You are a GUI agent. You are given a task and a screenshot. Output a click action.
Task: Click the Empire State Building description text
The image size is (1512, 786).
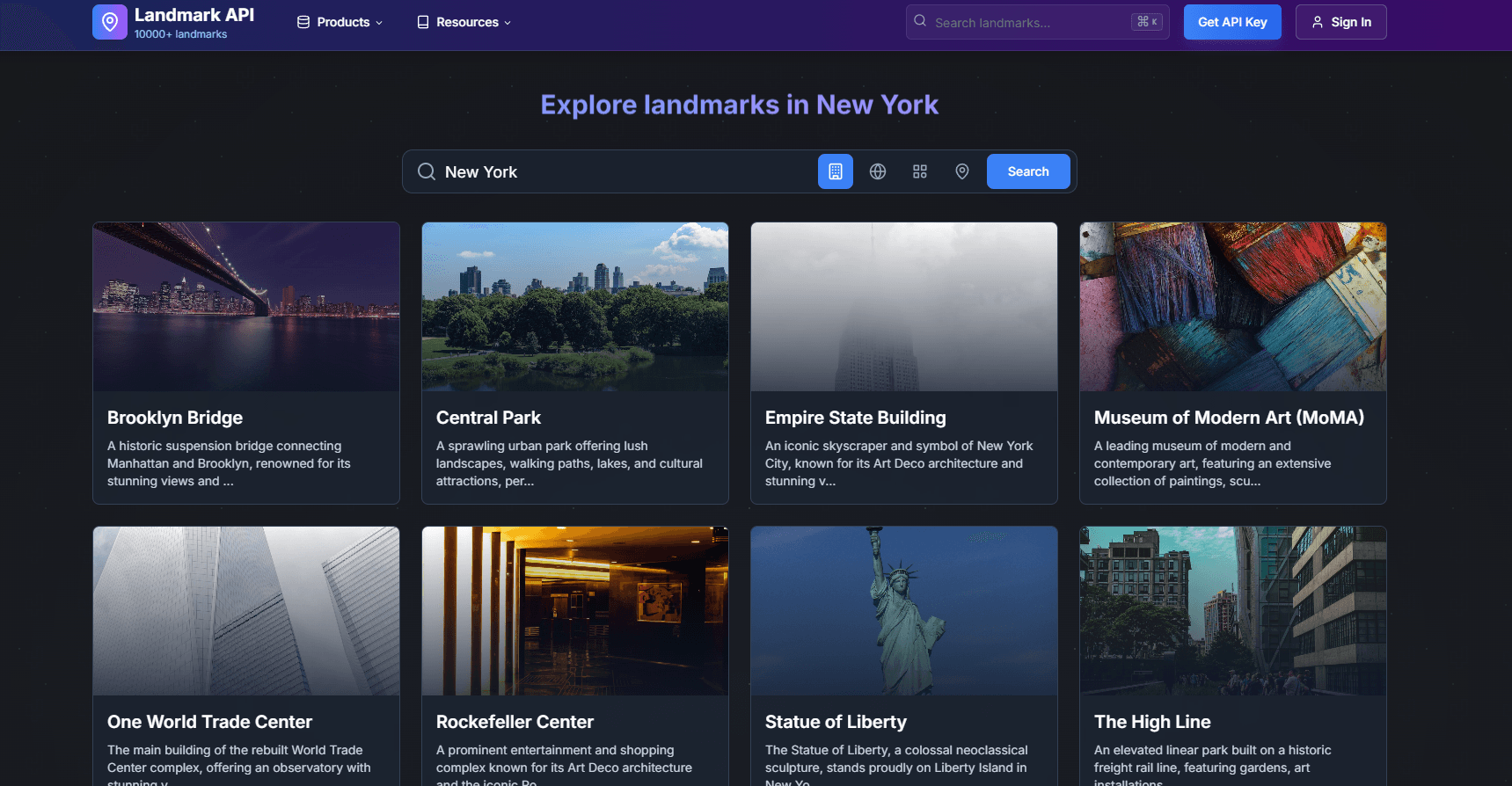coord(899,463)
